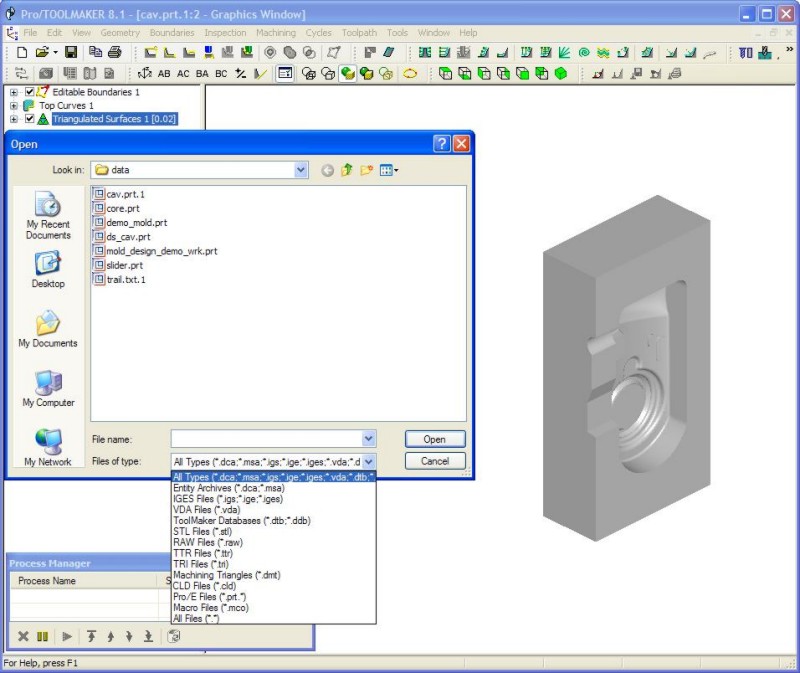Go to My Recent Documents
This screenshot has height=673, width=800.
point(48,215)
